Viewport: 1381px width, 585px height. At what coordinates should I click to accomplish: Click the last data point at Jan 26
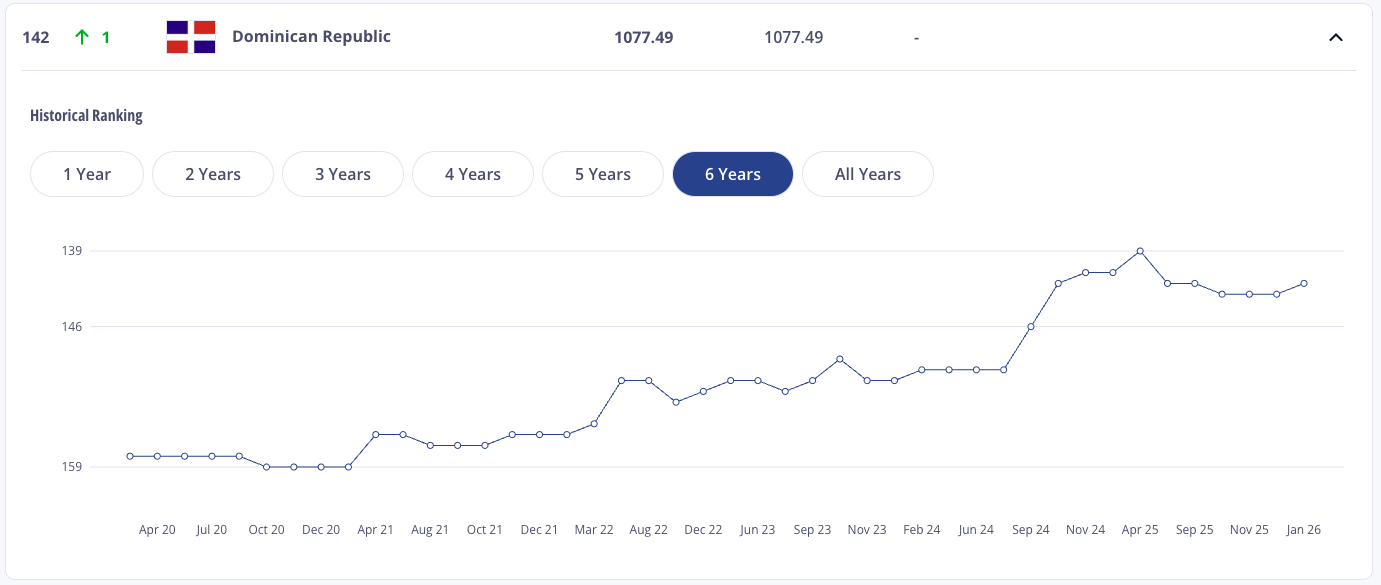[x=1304, y=283]
